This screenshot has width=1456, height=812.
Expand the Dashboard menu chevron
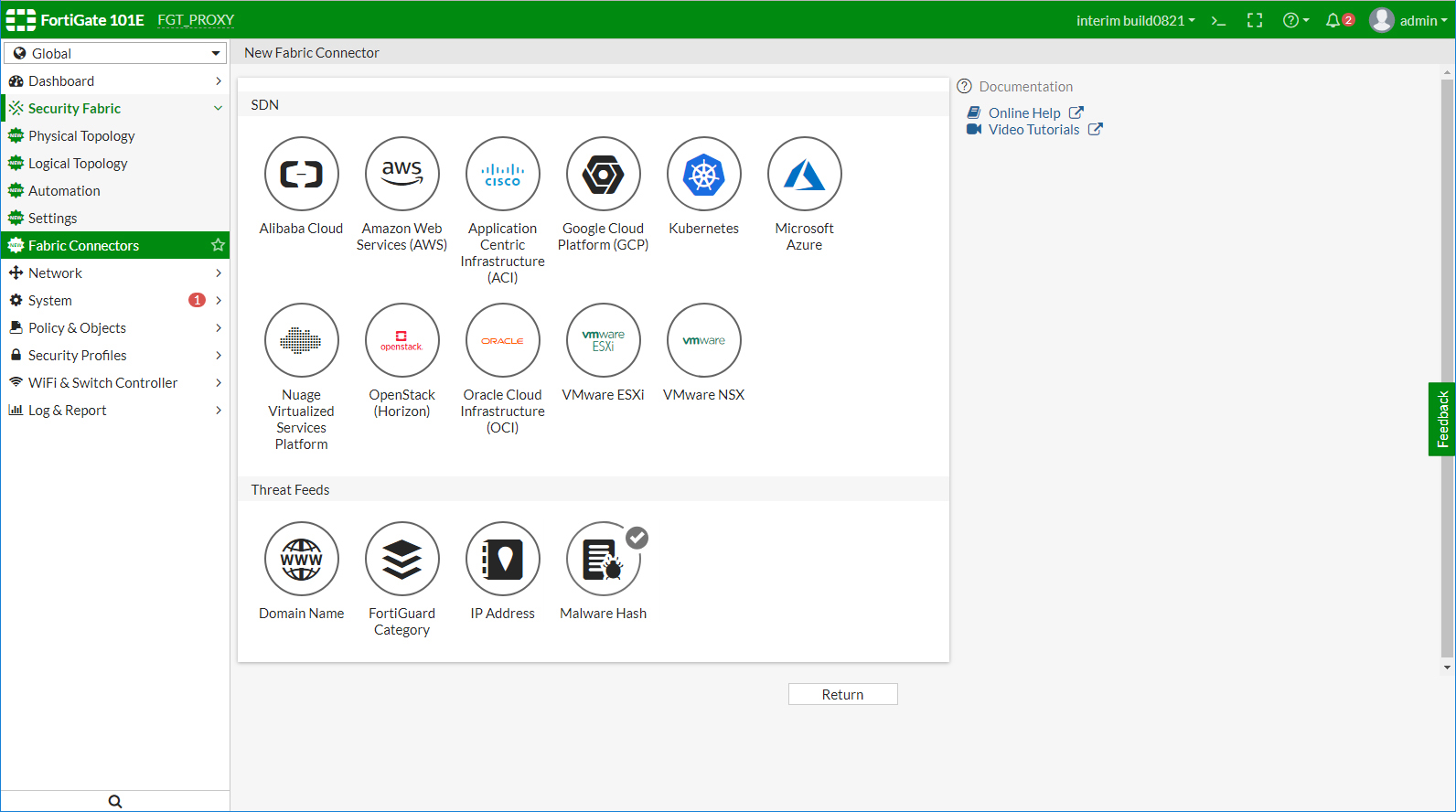click(219, 81)
